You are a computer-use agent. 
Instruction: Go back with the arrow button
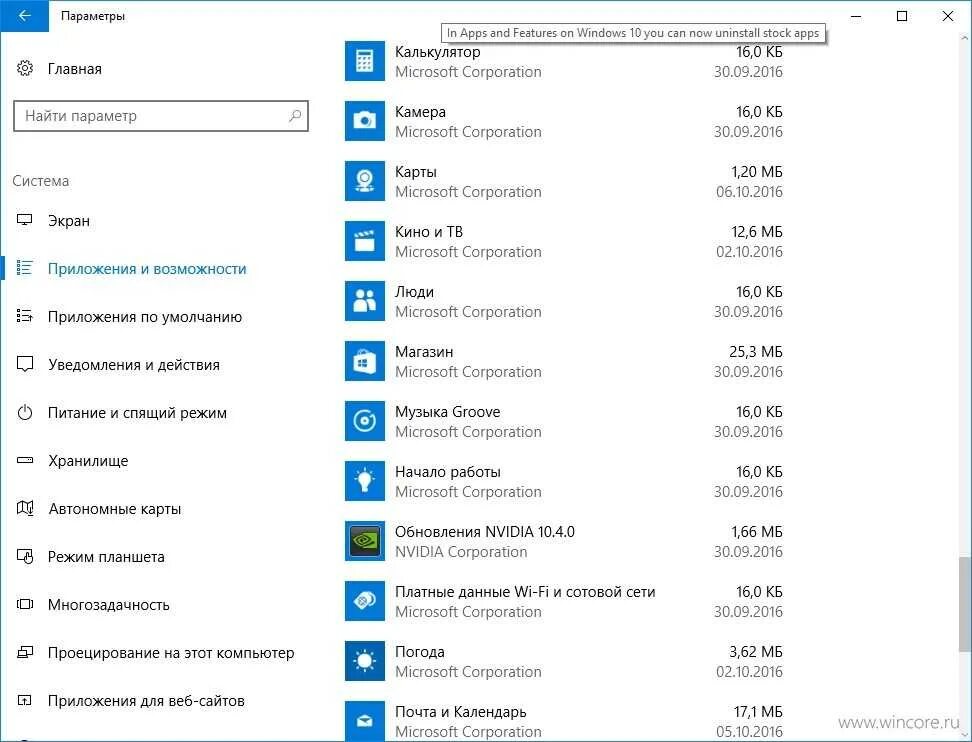[24, 16]
